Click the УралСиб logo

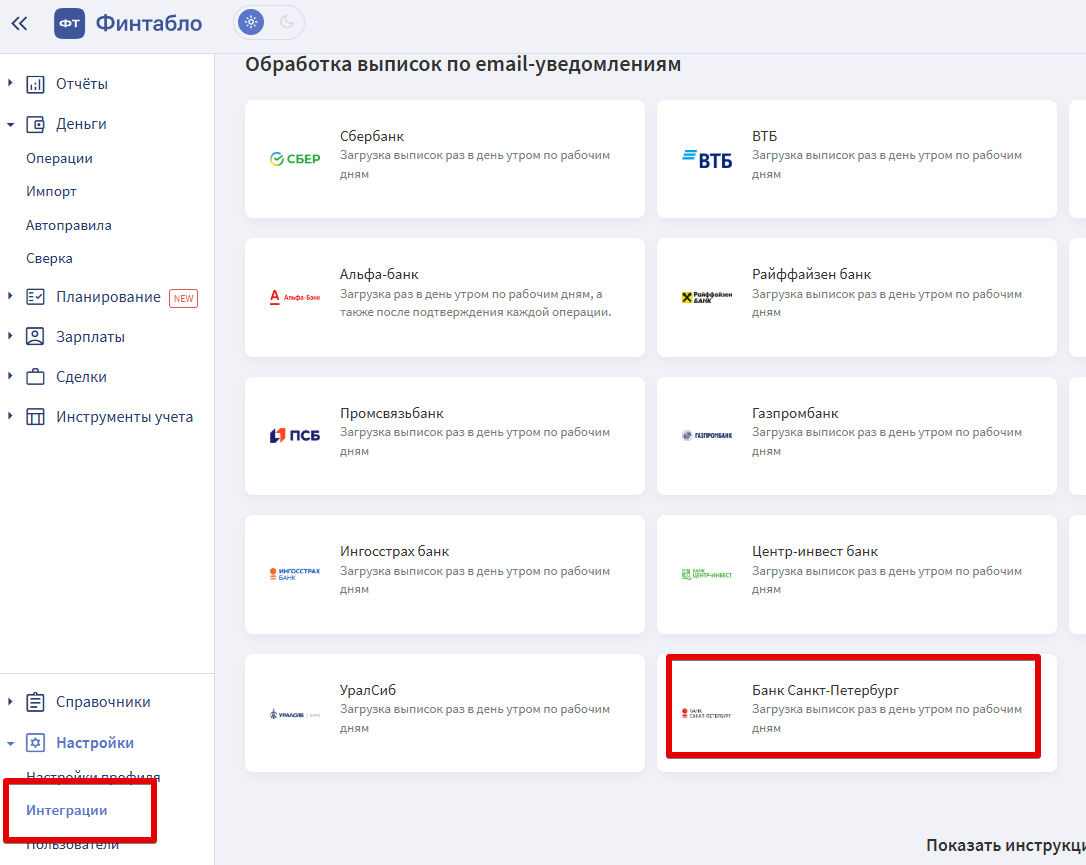pos(295,714)
